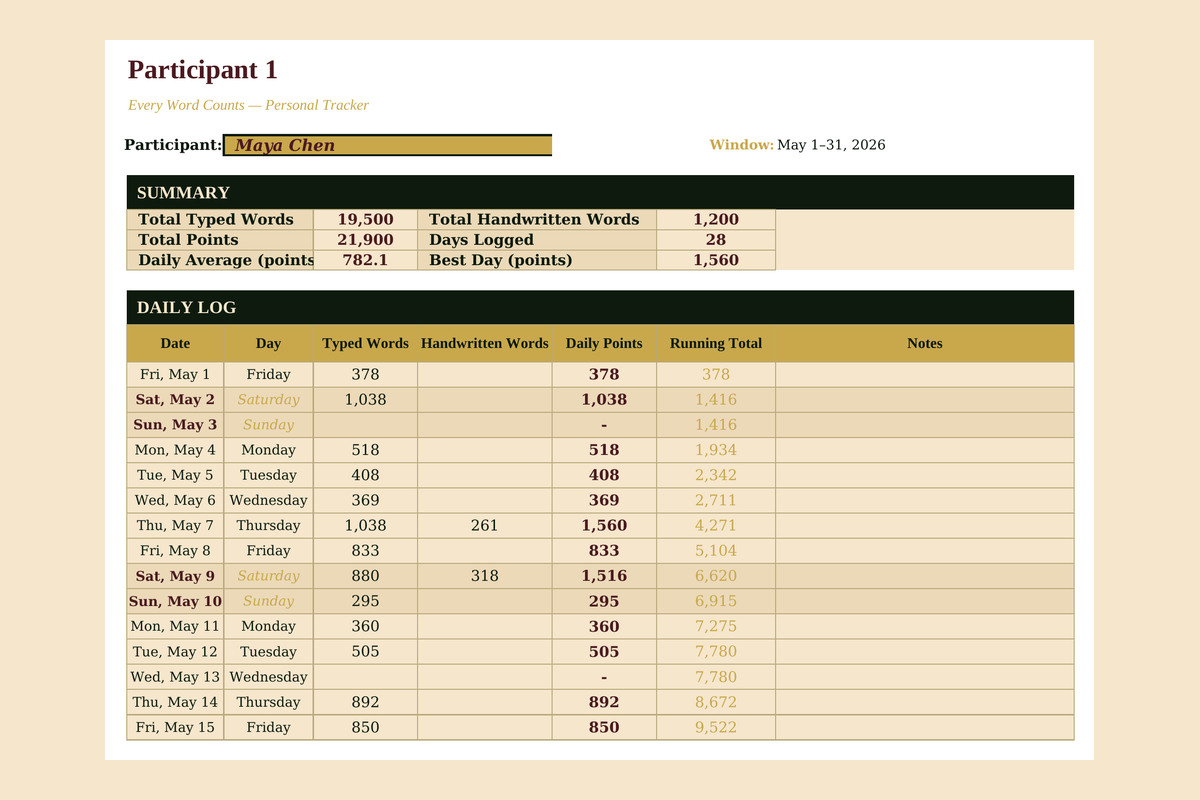Click the Sun, May 10 row date
Screen dimensions: 1200x800
tap(175, 601)
